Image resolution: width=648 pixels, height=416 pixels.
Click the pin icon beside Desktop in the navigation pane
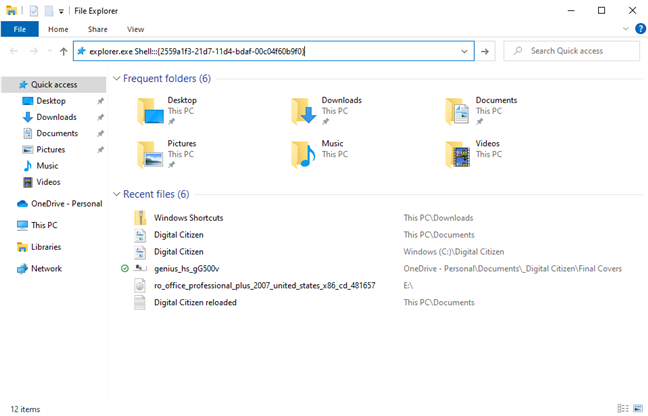pos(100,101)
